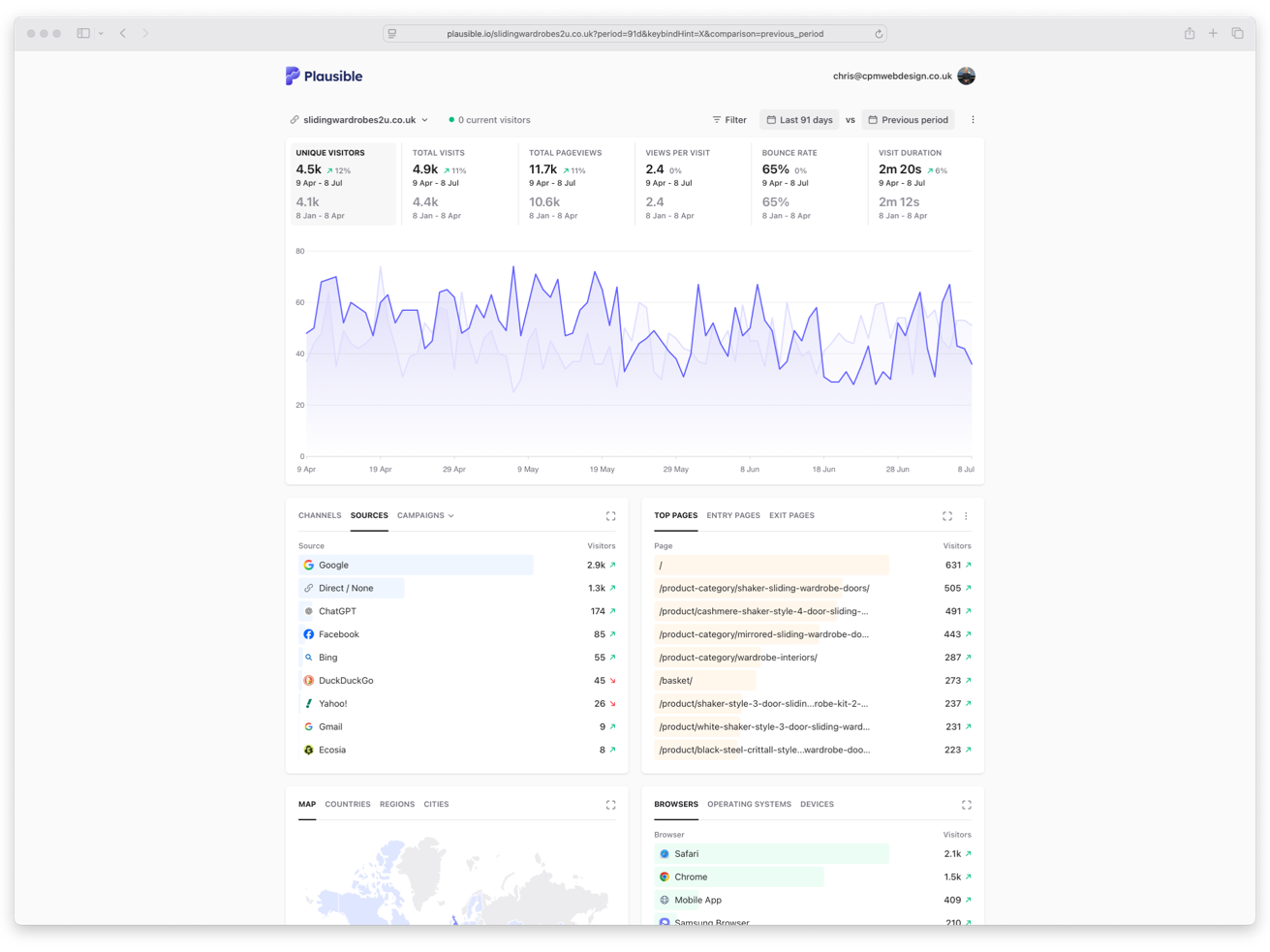The width and height of the screenshot is (1270, 952).
Task: Show the Safari tab overview
Action: 1238,33
